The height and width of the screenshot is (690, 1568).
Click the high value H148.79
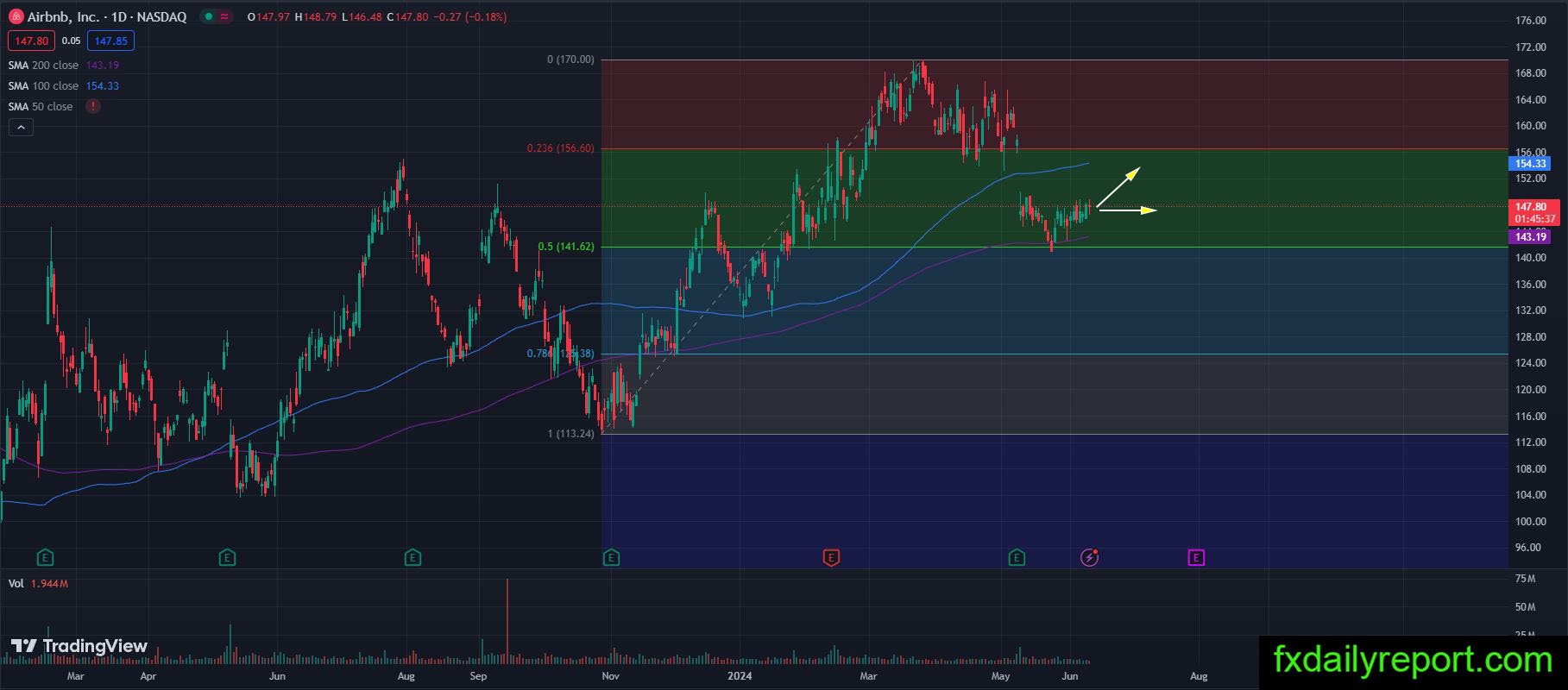(317, 17)
